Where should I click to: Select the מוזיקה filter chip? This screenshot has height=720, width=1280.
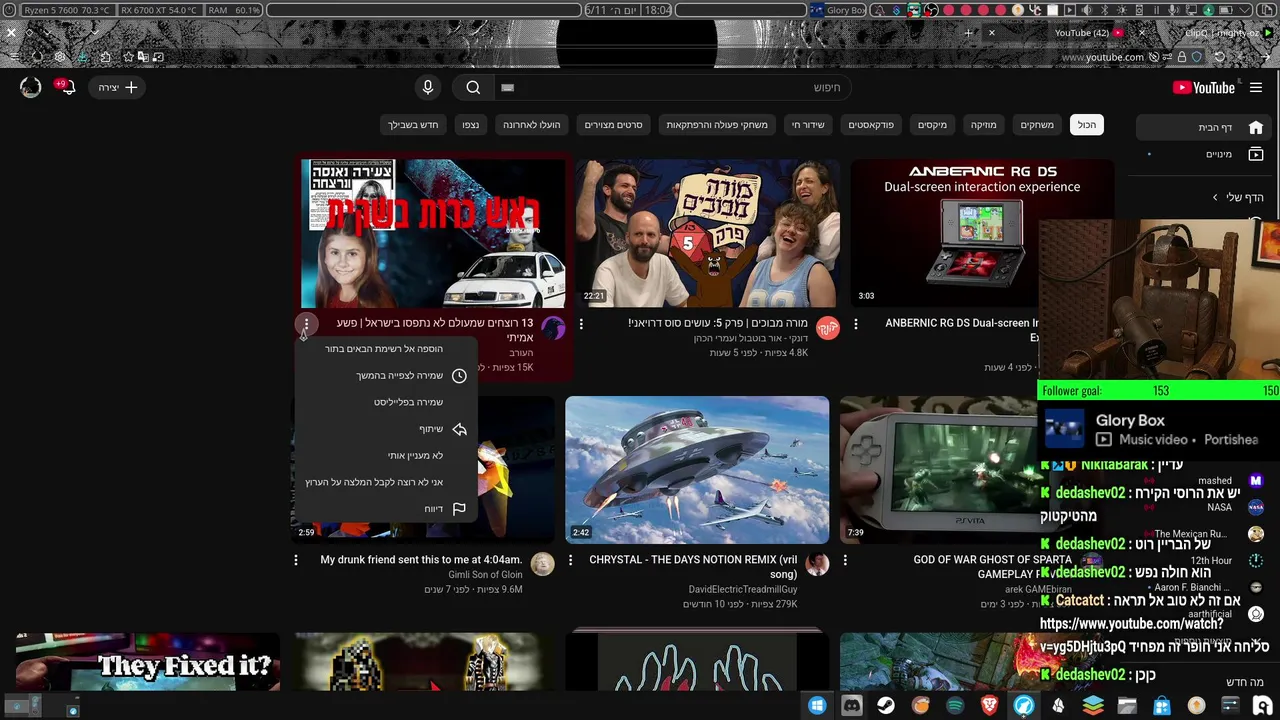[x=983, y=125]
